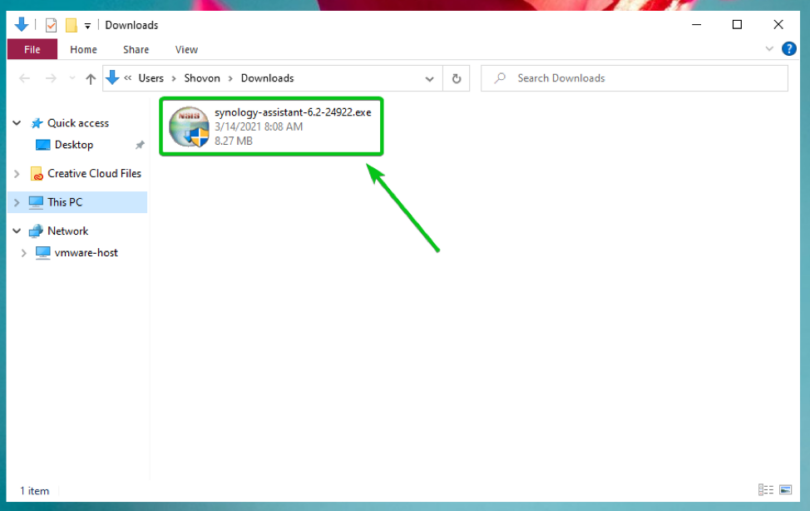
Task: Click the Back navigation arrow
Action: pos(24,79)
